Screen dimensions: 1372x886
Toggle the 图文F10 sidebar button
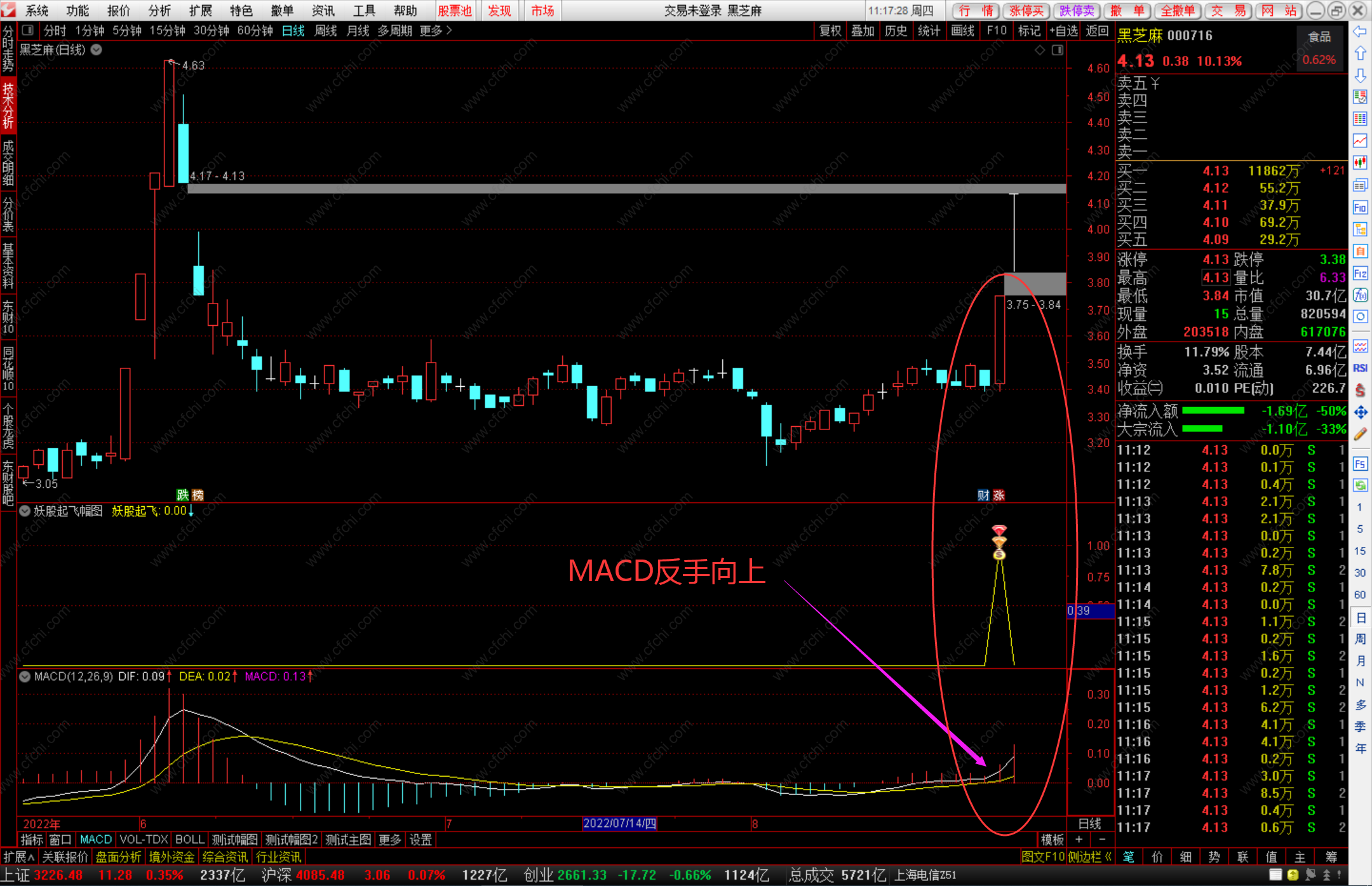1042,857
